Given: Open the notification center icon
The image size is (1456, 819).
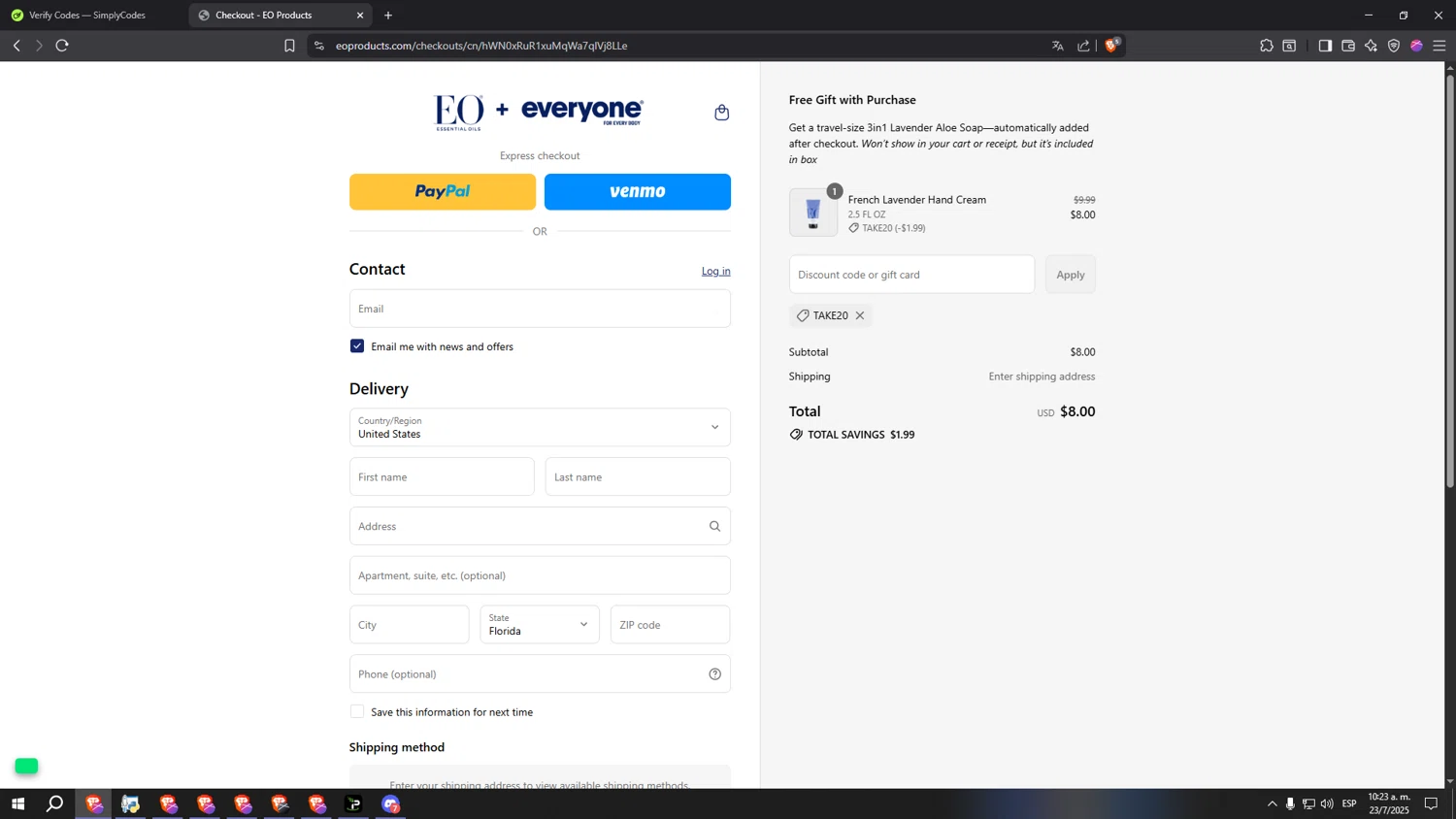Looking at the screenshot, I should point(1431,803).
